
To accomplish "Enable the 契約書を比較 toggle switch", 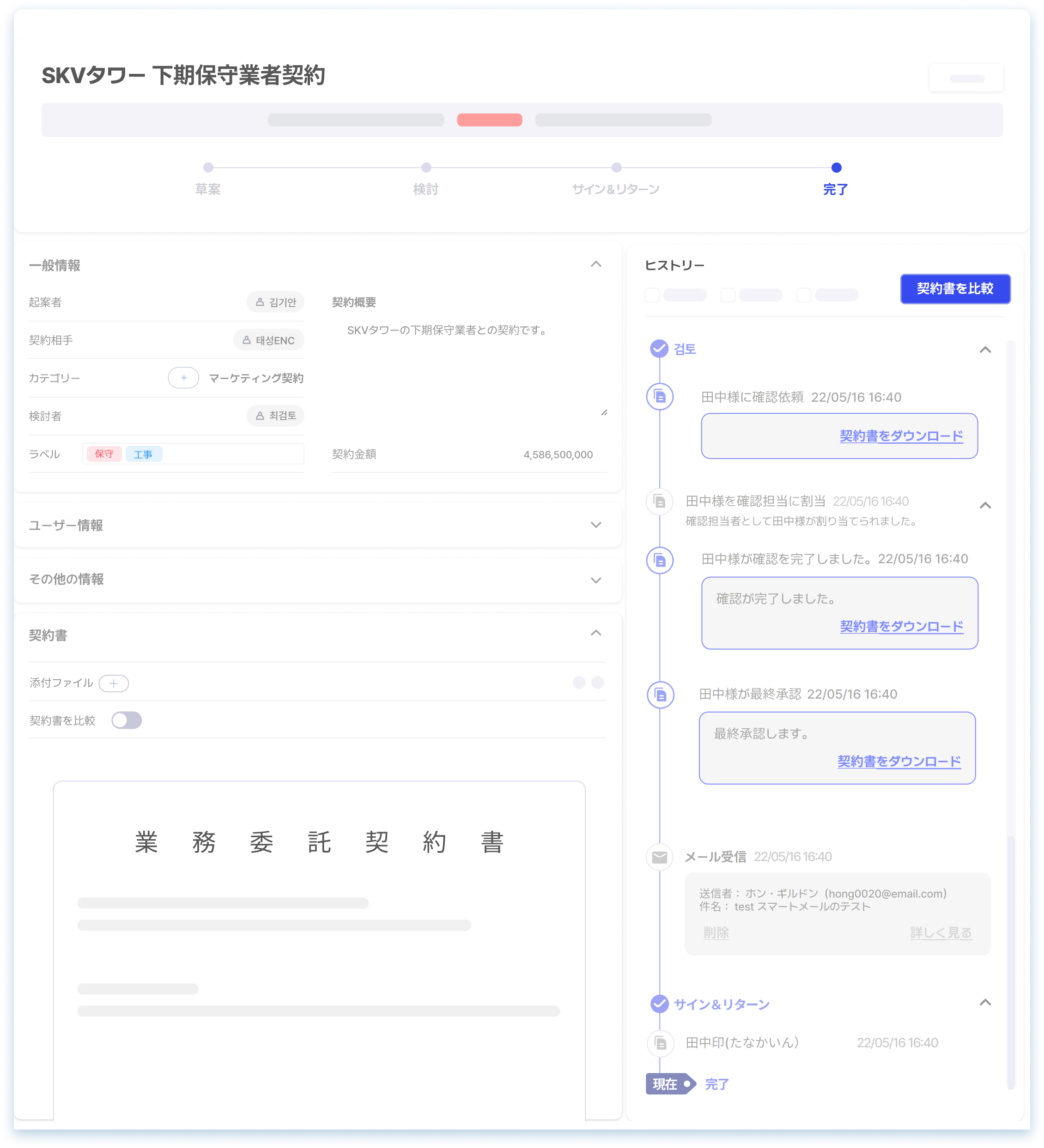I will (127, 720).
